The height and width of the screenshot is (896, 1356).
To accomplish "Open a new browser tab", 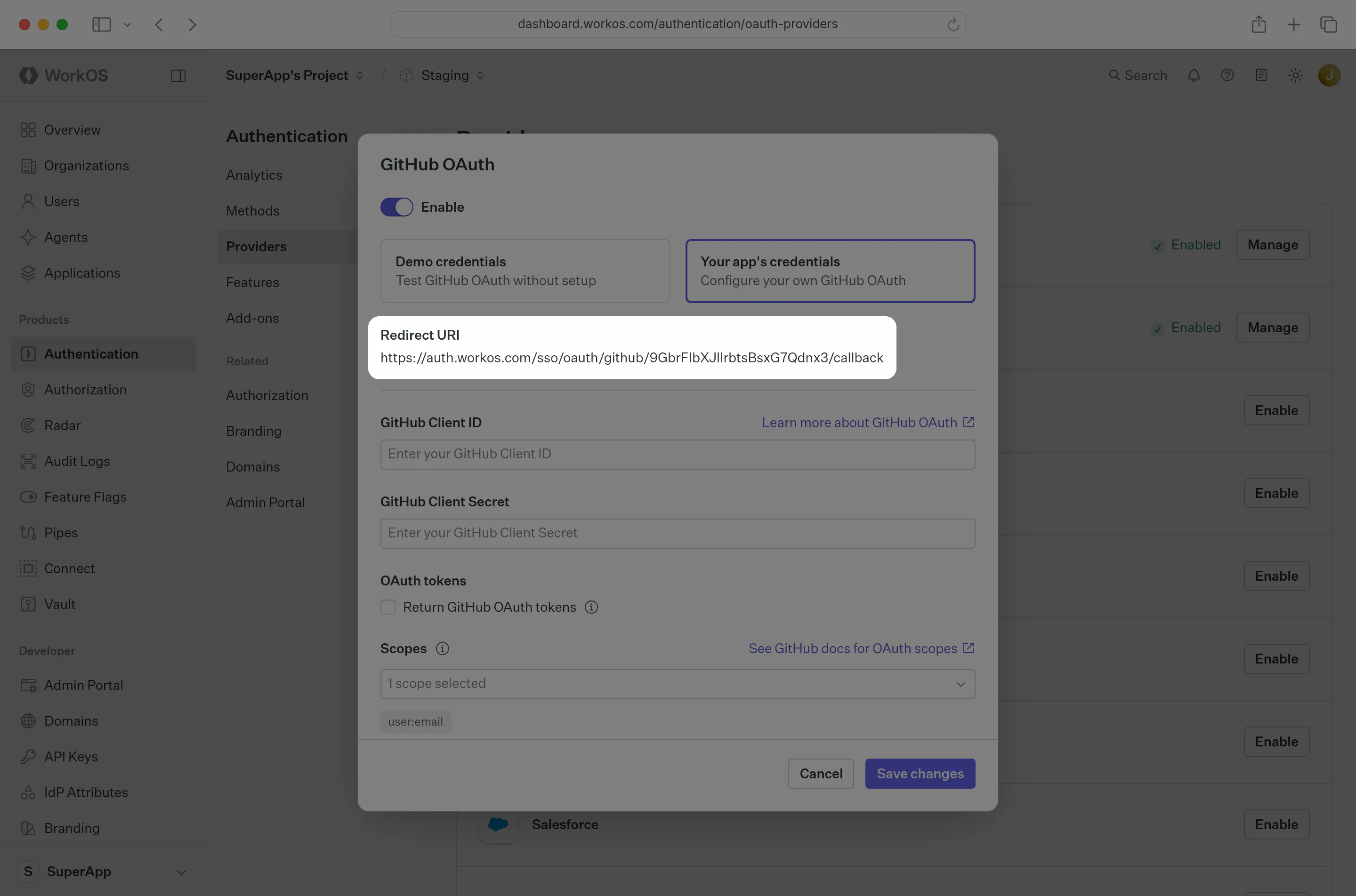I will (1294, 24).
